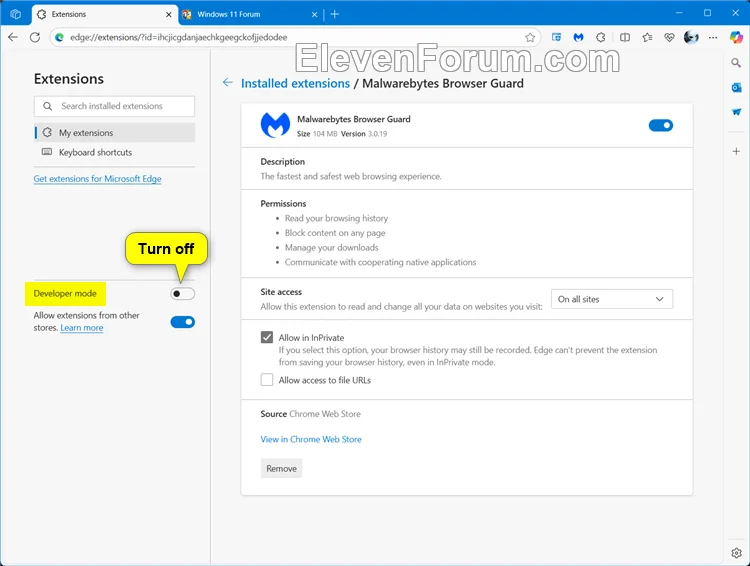Click the Malwarebytes Browser Guard logo
Screen dimensions: 750x566
(275, 125)
